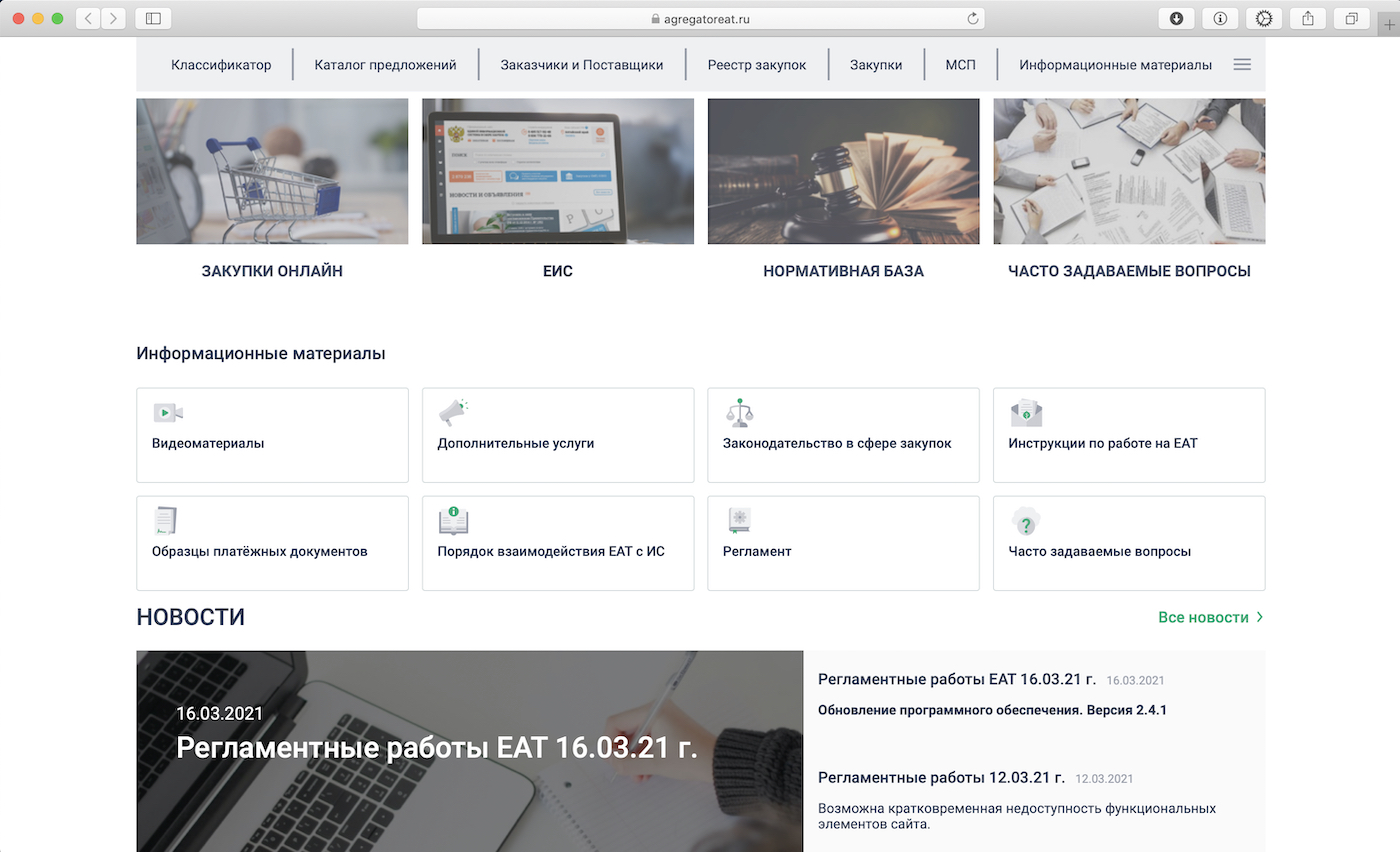Click the question mark FAQ icon
This screenshot has width=1400, height=852.
[1026, 521]
